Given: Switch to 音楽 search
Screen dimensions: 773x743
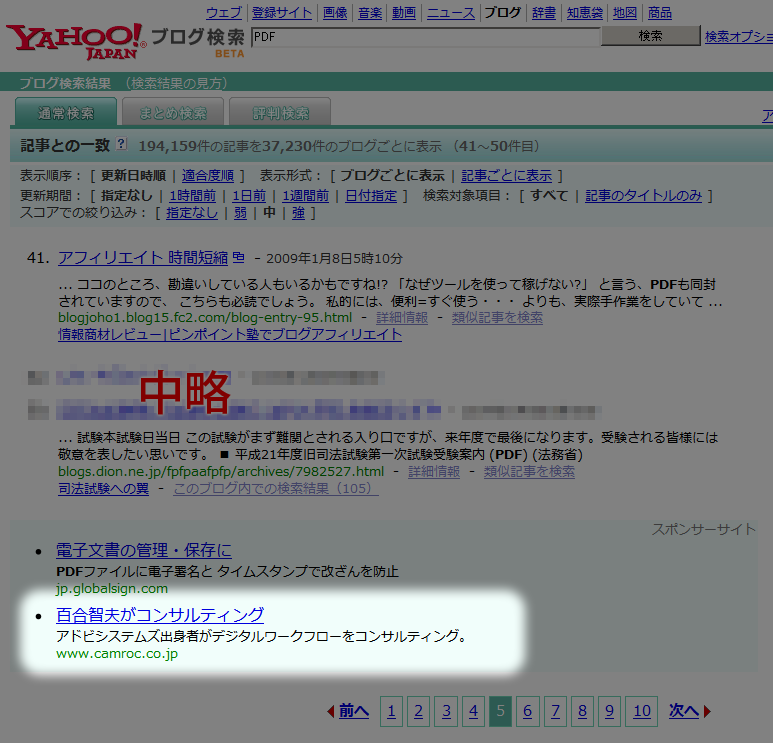Looking at the screenshot, I should (370, 12).
